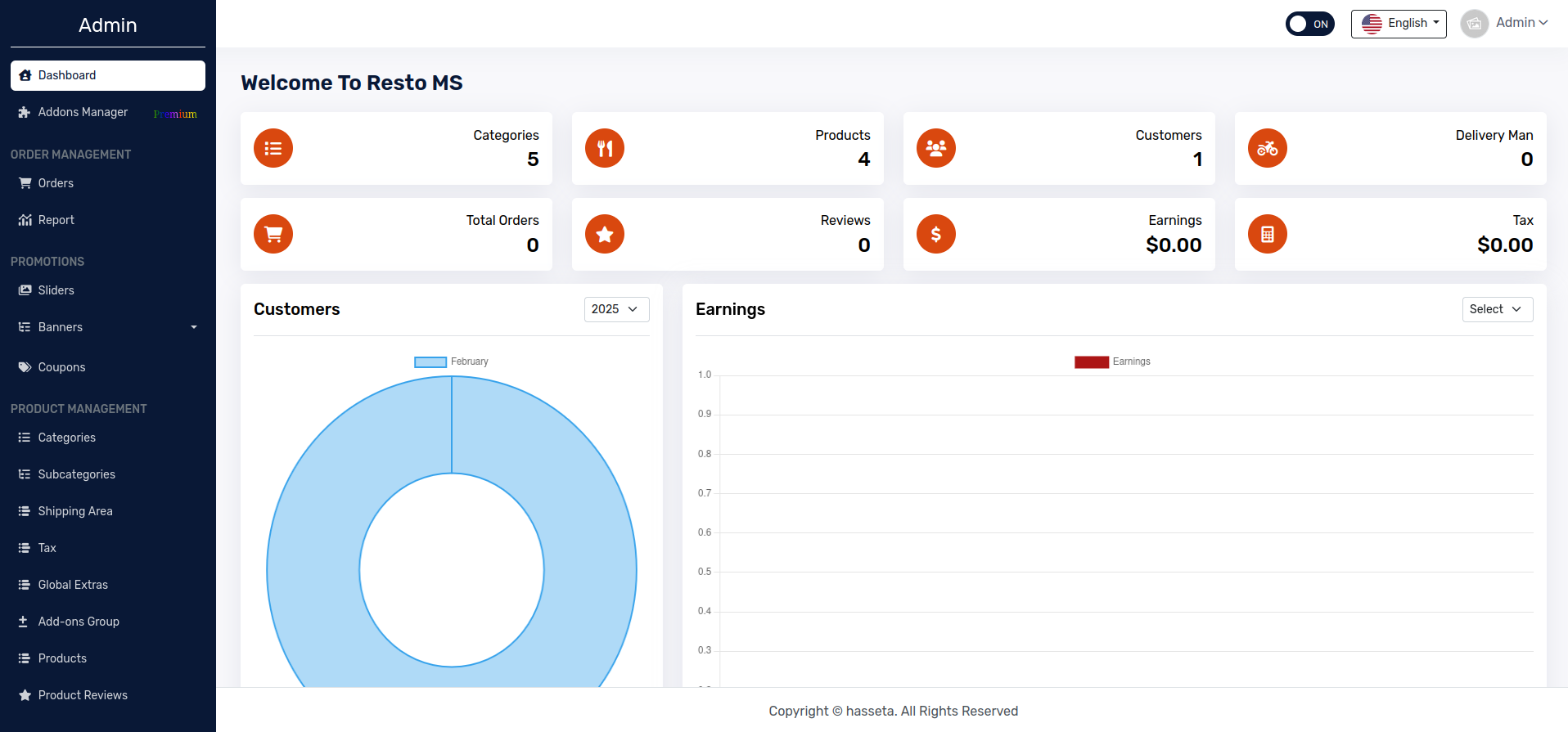1568x732 pixels.
Task: Open the 2025 year dropdown
Action: click(616, 309)
